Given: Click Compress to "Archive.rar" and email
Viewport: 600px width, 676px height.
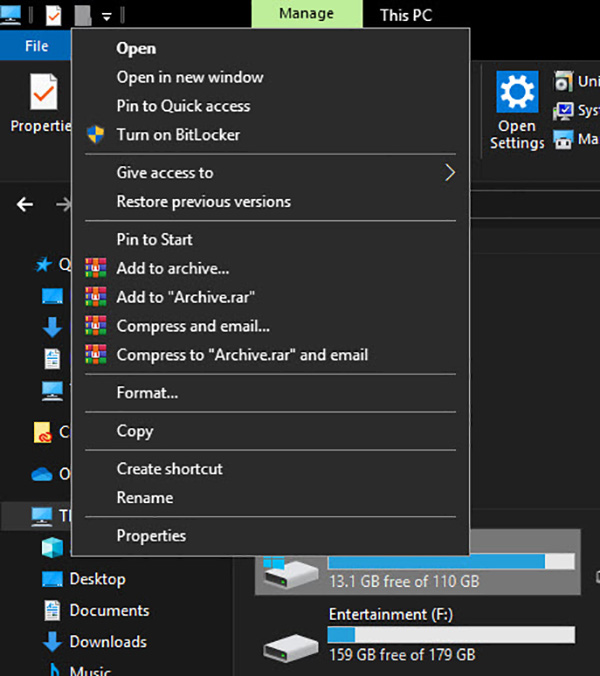Looking at the screenshot, I should 242,355.
